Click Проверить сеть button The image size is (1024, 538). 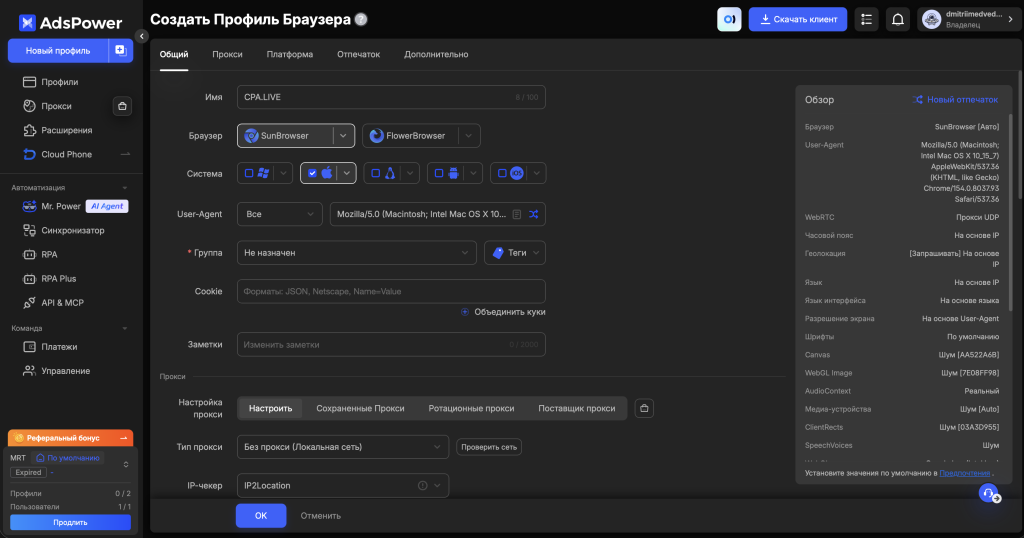coord(489,447)
